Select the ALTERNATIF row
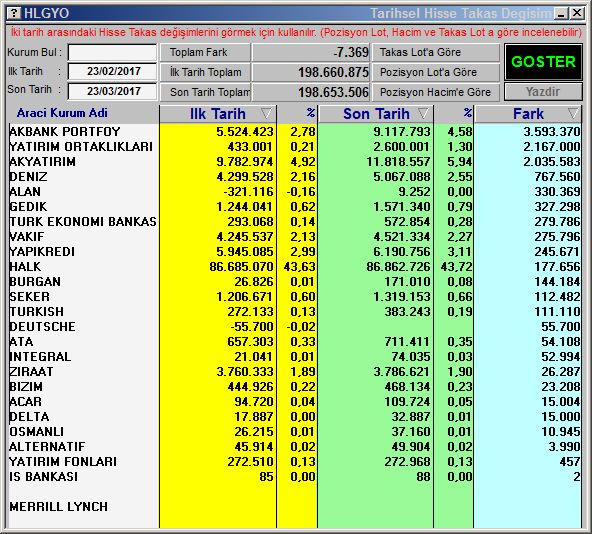 point(295,446)
